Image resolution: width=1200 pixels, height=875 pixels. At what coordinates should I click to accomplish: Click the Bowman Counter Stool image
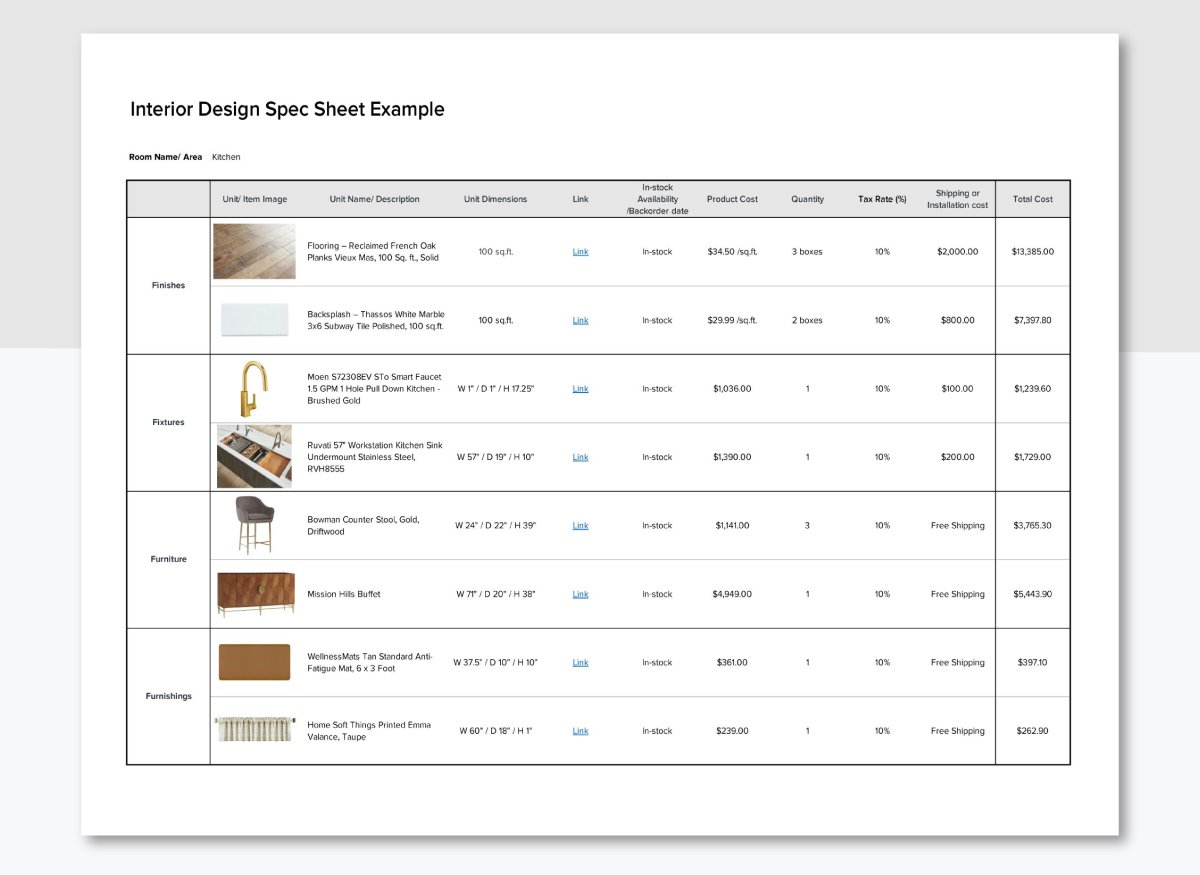(x=254, y=525)
